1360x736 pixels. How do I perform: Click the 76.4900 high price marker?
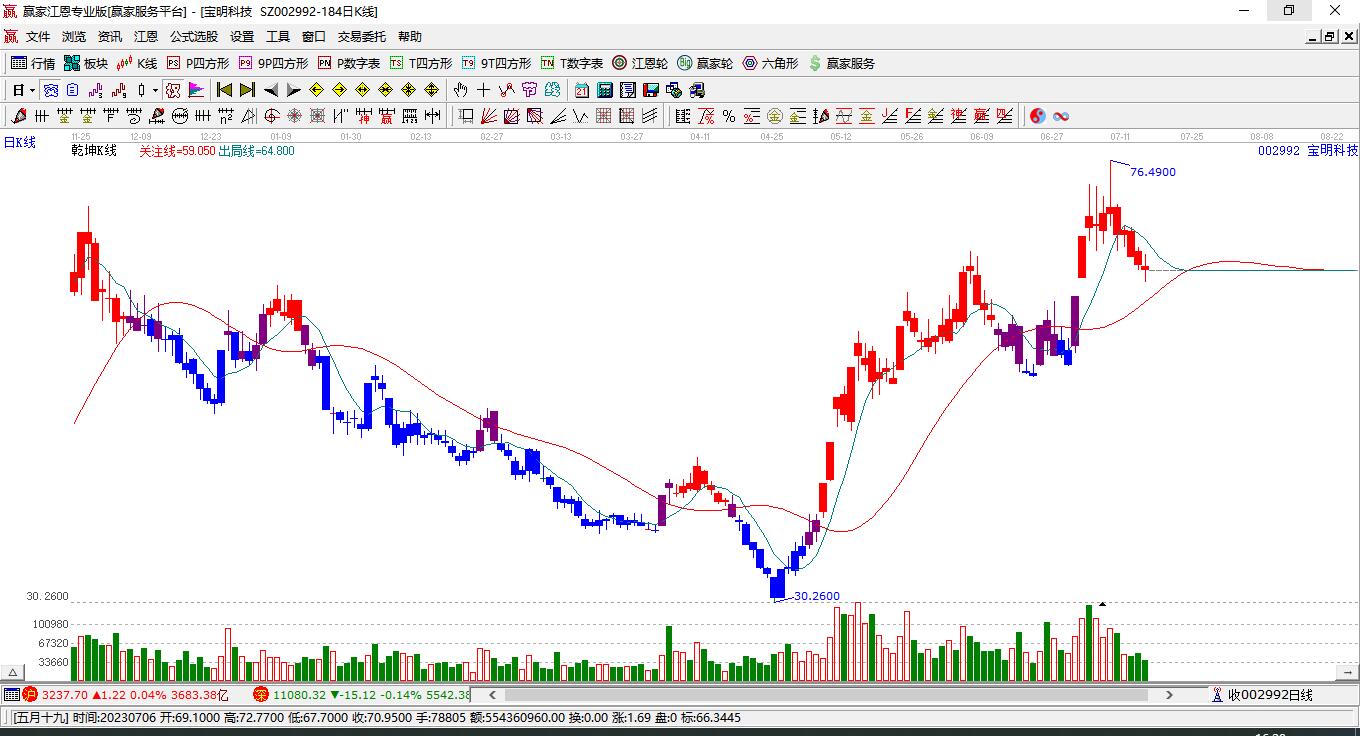[x=1153, y=172]
